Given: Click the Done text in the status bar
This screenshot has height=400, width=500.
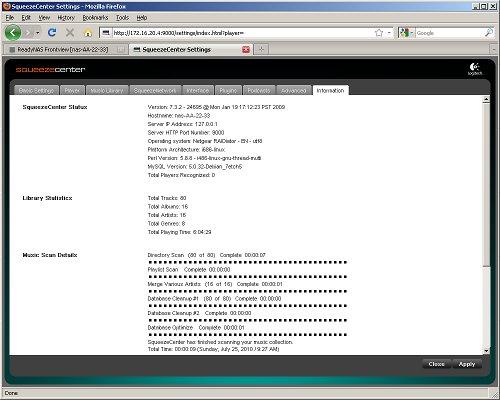Looking at the screenshot, I should [11, 393].
